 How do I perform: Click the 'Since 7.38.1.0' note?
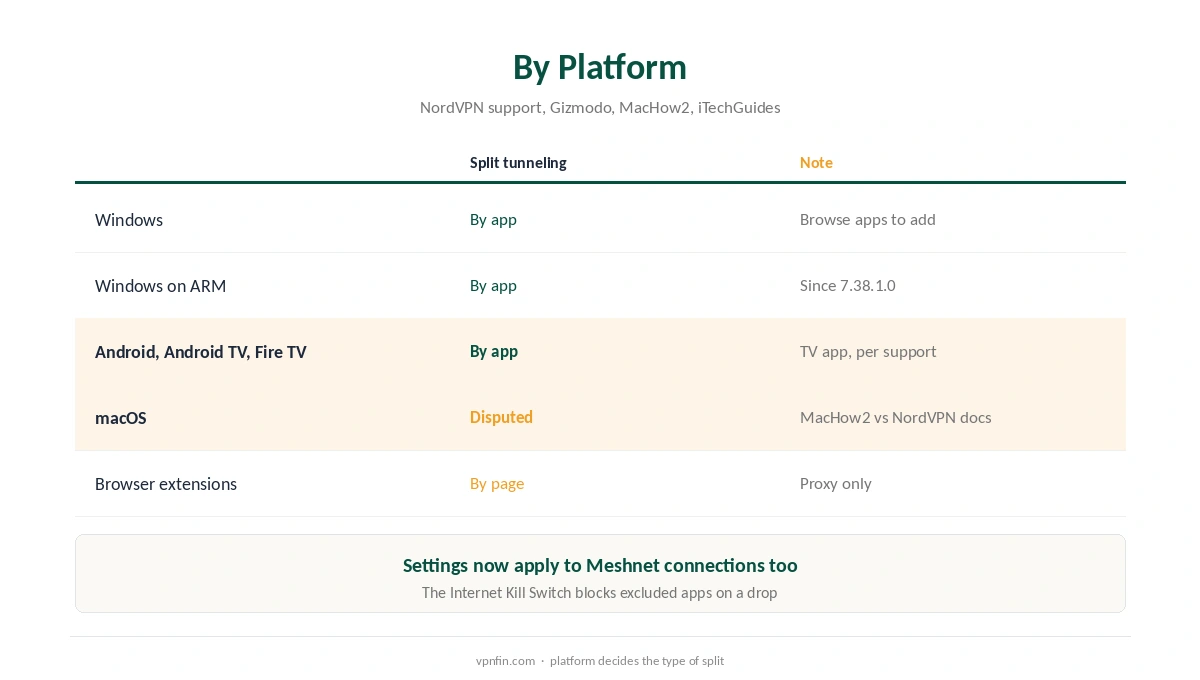[x=848, y=285]
